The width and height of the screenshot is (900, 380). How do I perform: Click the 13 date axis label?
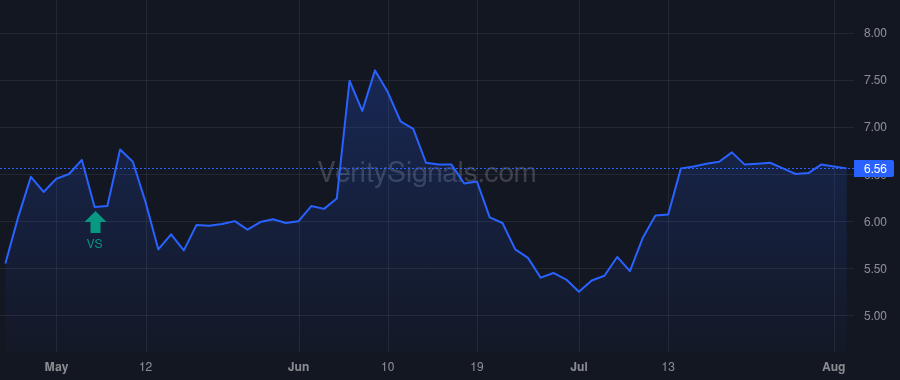(668, 367)
